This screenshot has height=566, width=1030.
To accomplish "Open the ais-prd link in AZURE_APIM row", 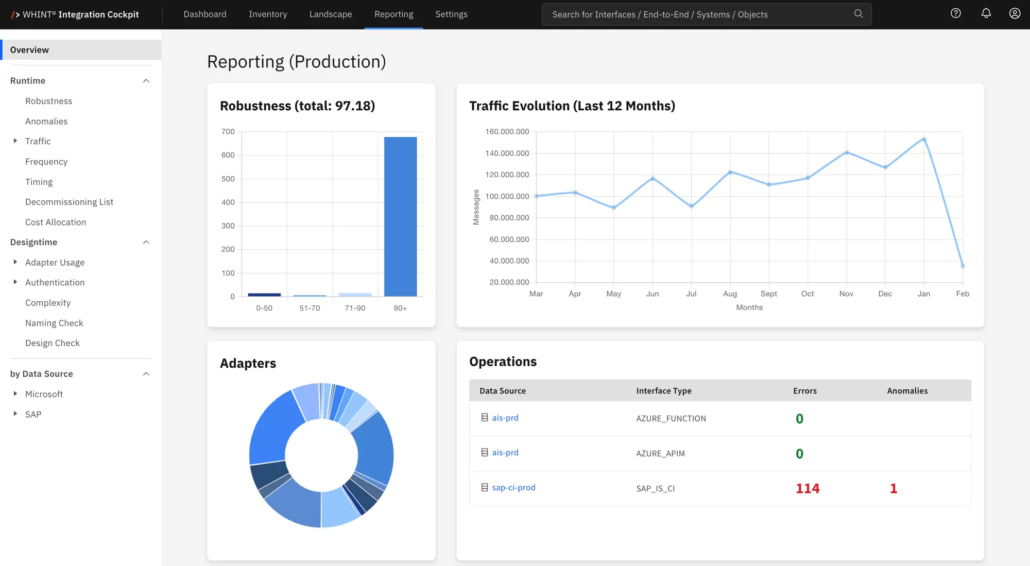I will click(505, 452).
